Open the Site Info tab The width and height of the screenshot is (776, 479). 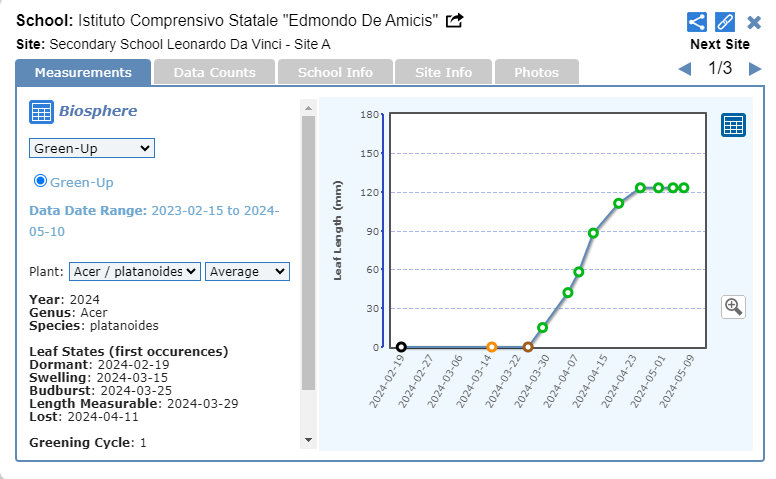point(443,72)
